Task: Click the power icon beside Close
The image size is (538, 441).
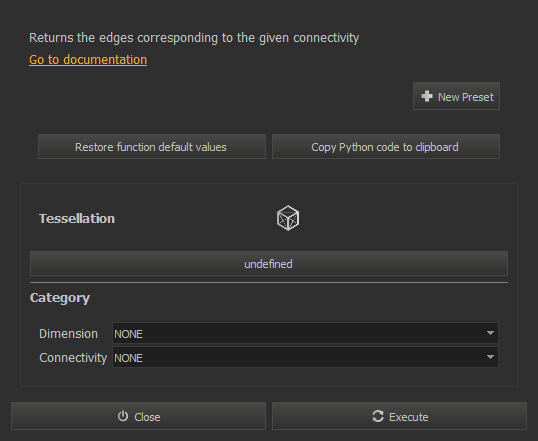Action: [x=123, y=416]
